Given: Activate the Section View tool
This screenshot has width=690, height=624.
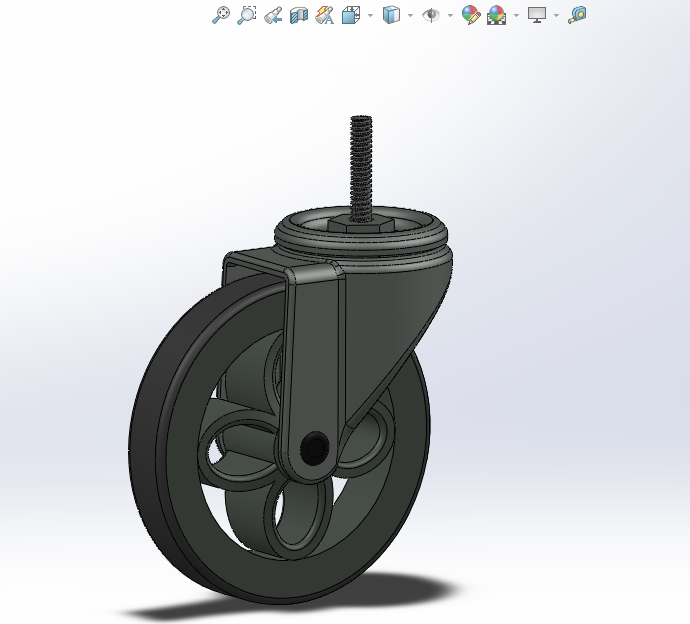Looking at the screenshot, I should pyautogui.click(x=299, y=15).
